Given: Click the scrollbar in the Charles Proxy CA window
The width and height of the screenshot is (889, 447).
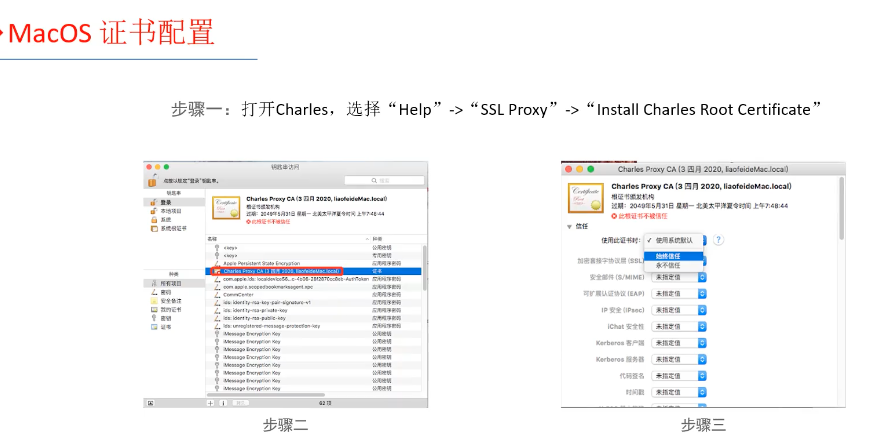Looking at the screenshot, I should point(841,208).
